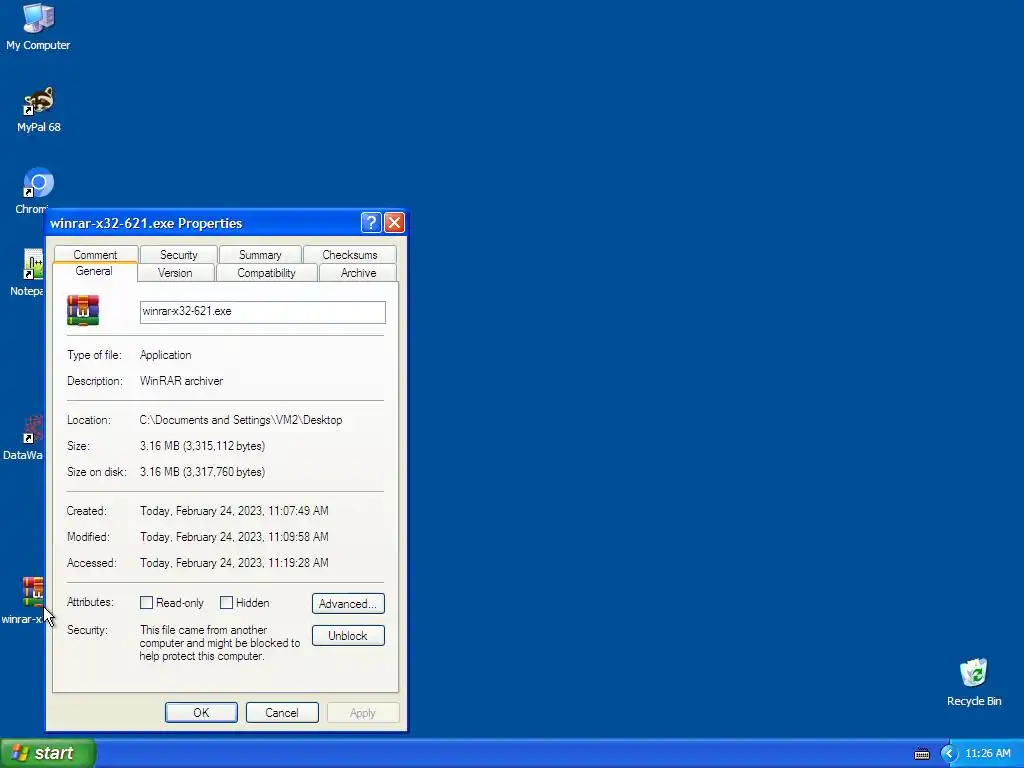
Task: Click the security warning message text
Action: click(220, 643)
